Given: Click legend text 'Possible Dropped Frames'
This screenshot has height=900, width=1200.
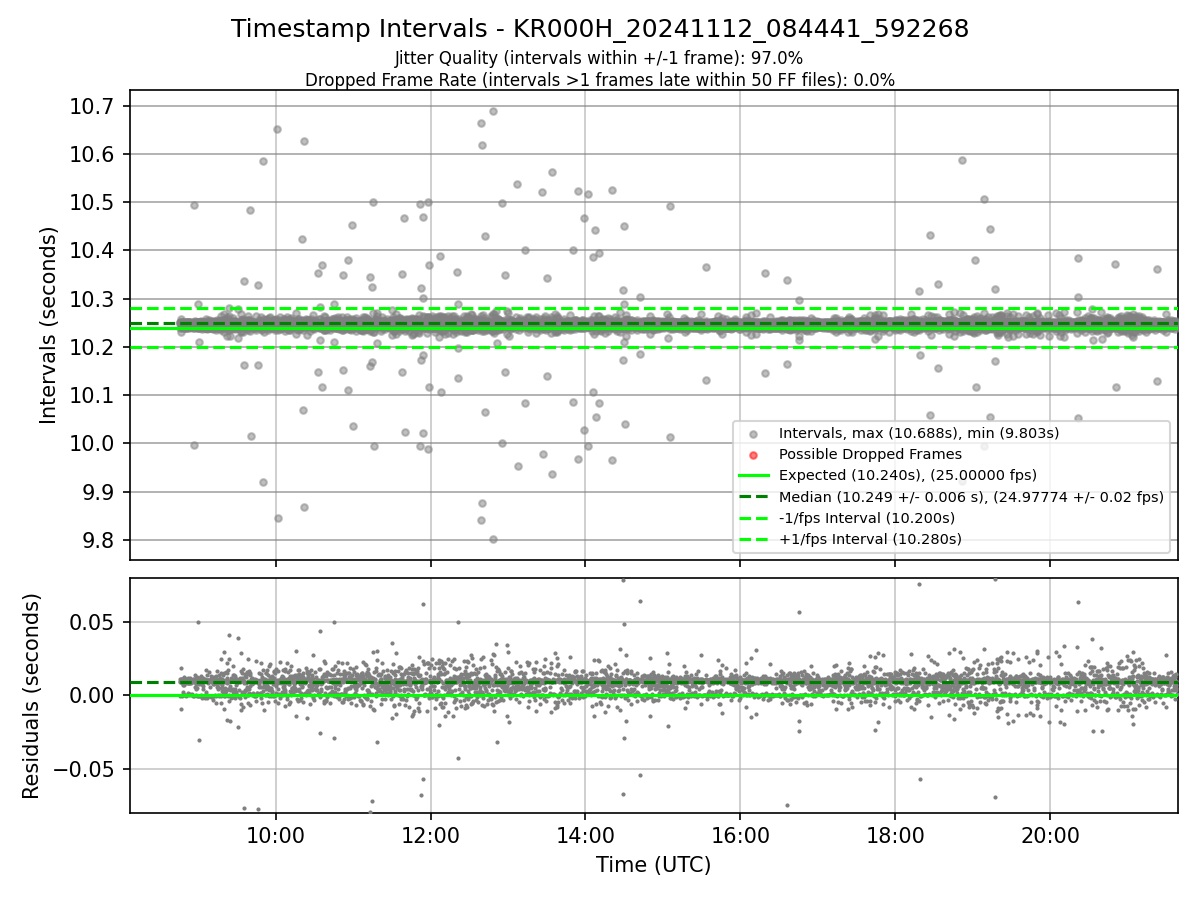Looking at the screenshot, I should tap(870, 454).
